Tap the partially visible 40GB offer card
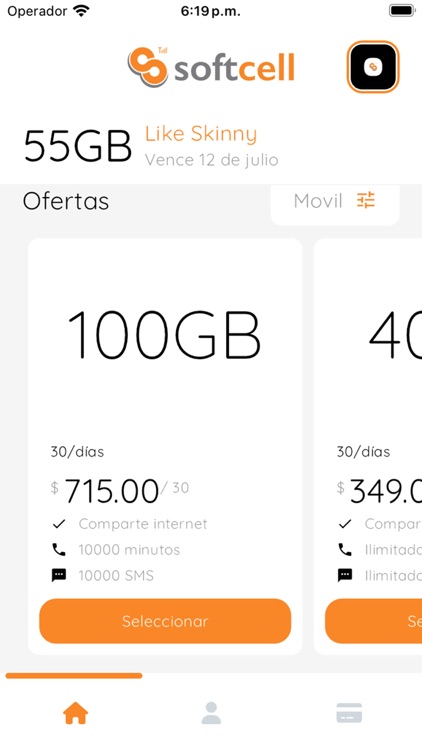Image resolution: width=422 pixels, height=750 pixels. click(367, 446)
